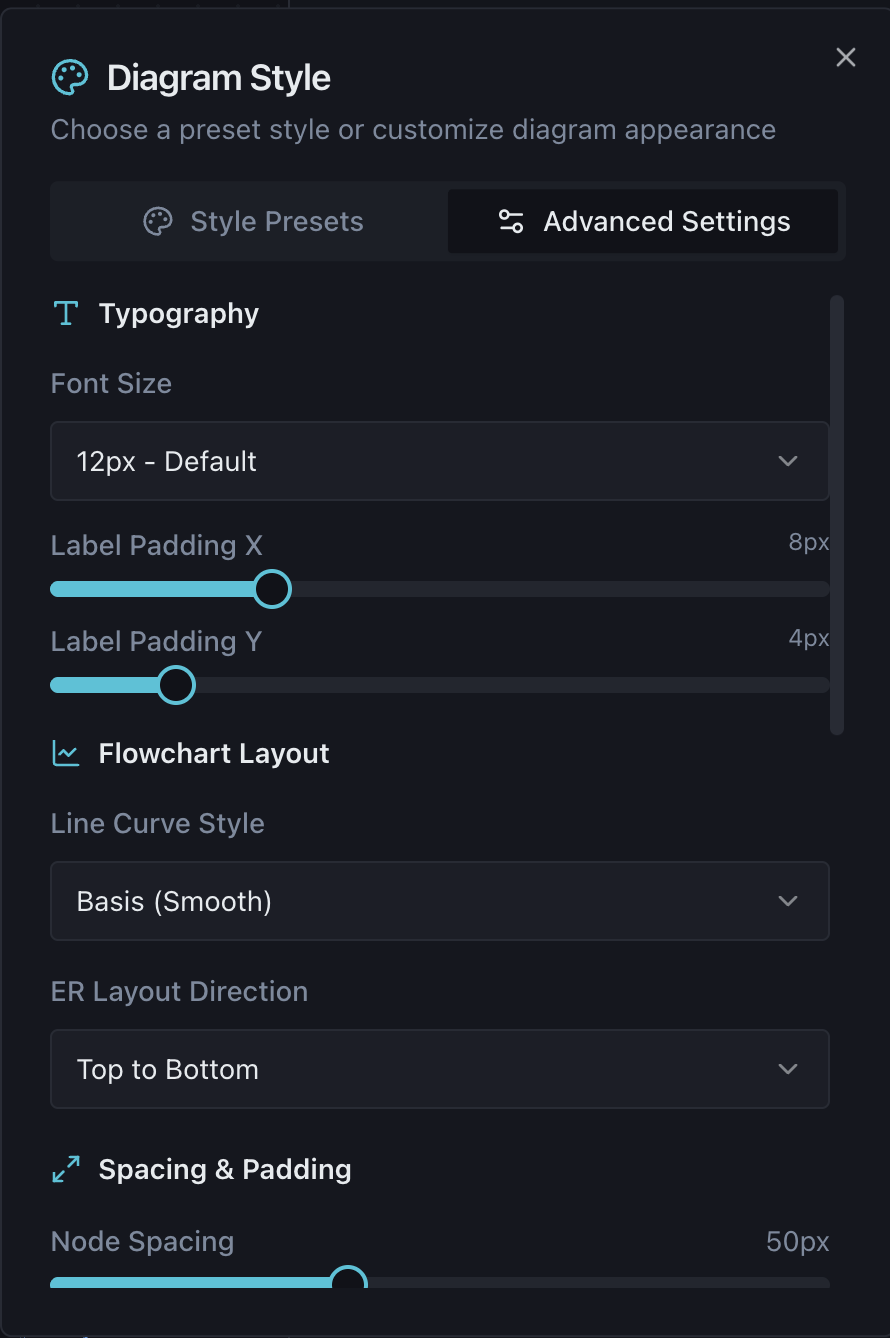Screen dimensions: 890x1338
Task: Click the palette icon on Style Presets tab
Action: (x=158, y=221)
